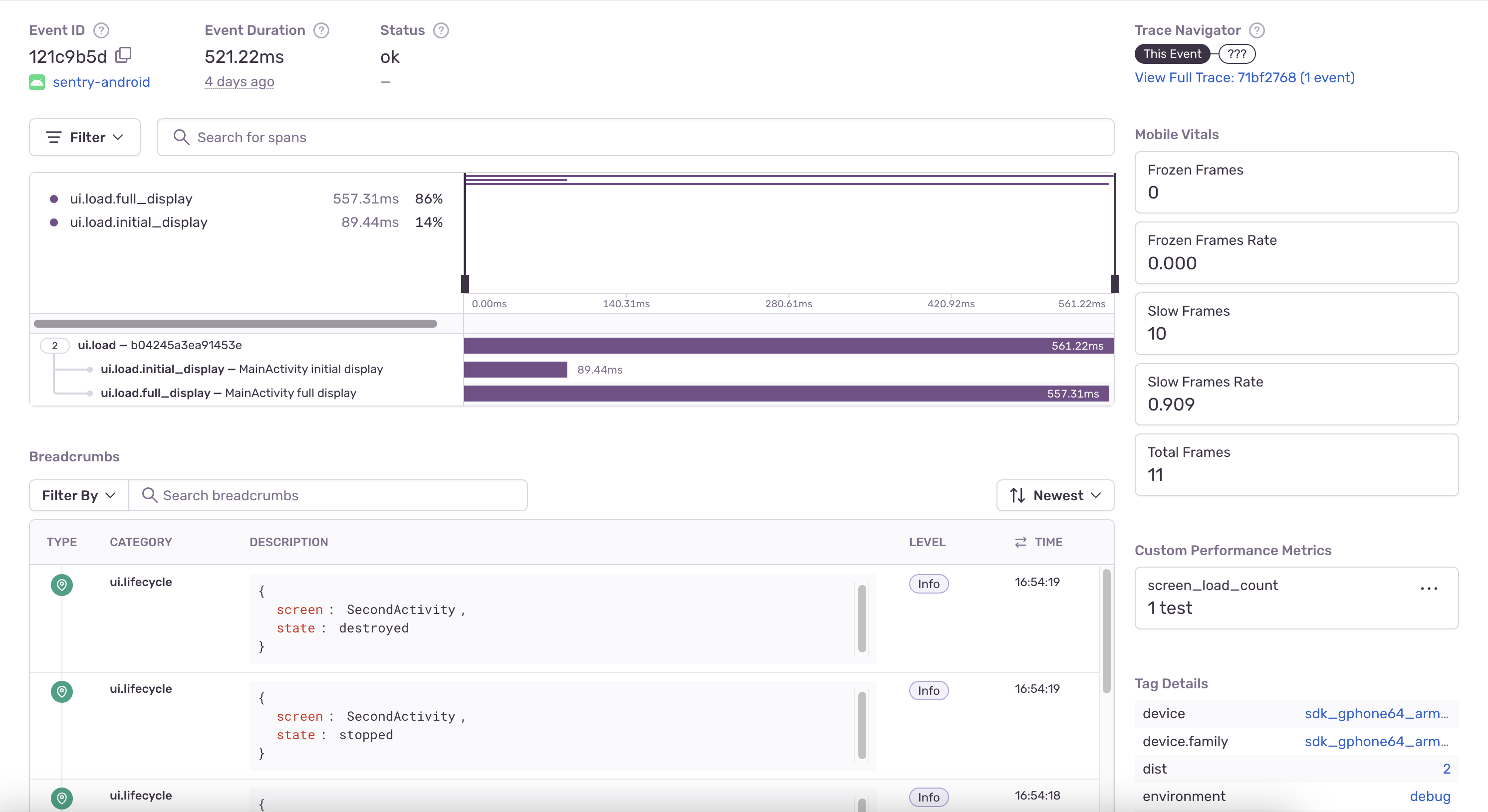Open the Filter By breadcrumbs dropdown

click(x=78, y=495)
